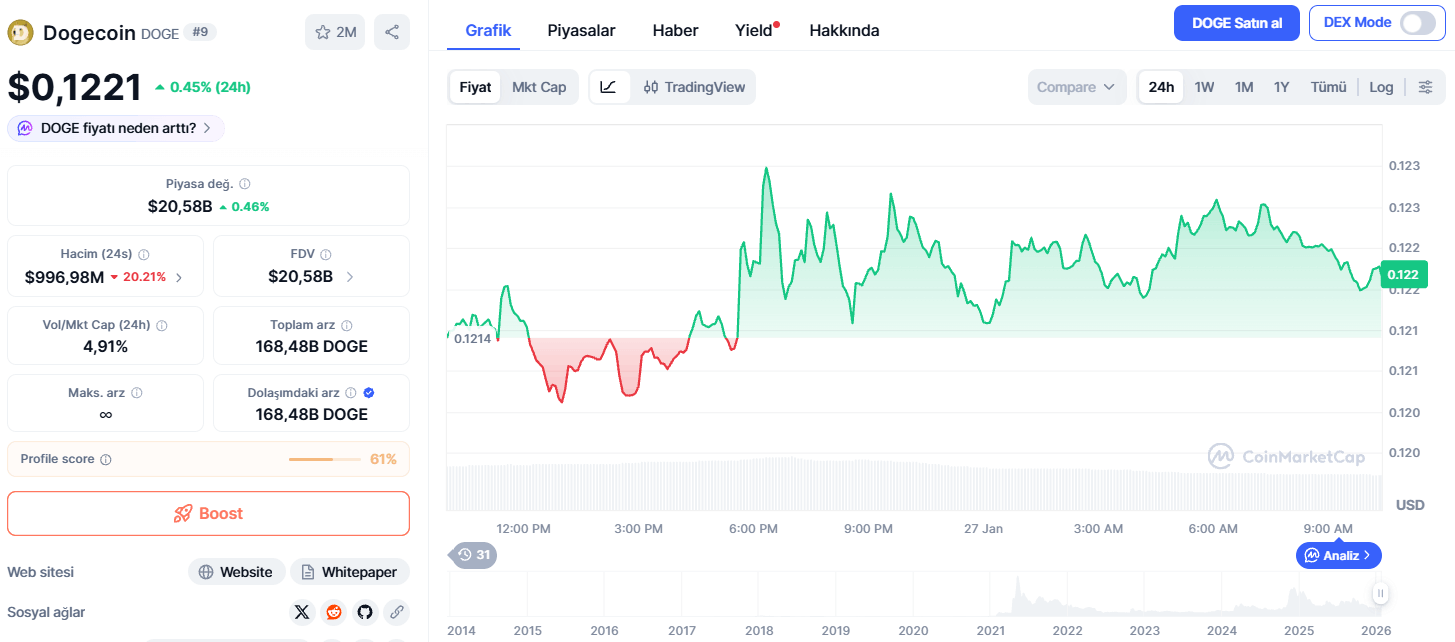Open the share icon button

(x=392, y=32)
